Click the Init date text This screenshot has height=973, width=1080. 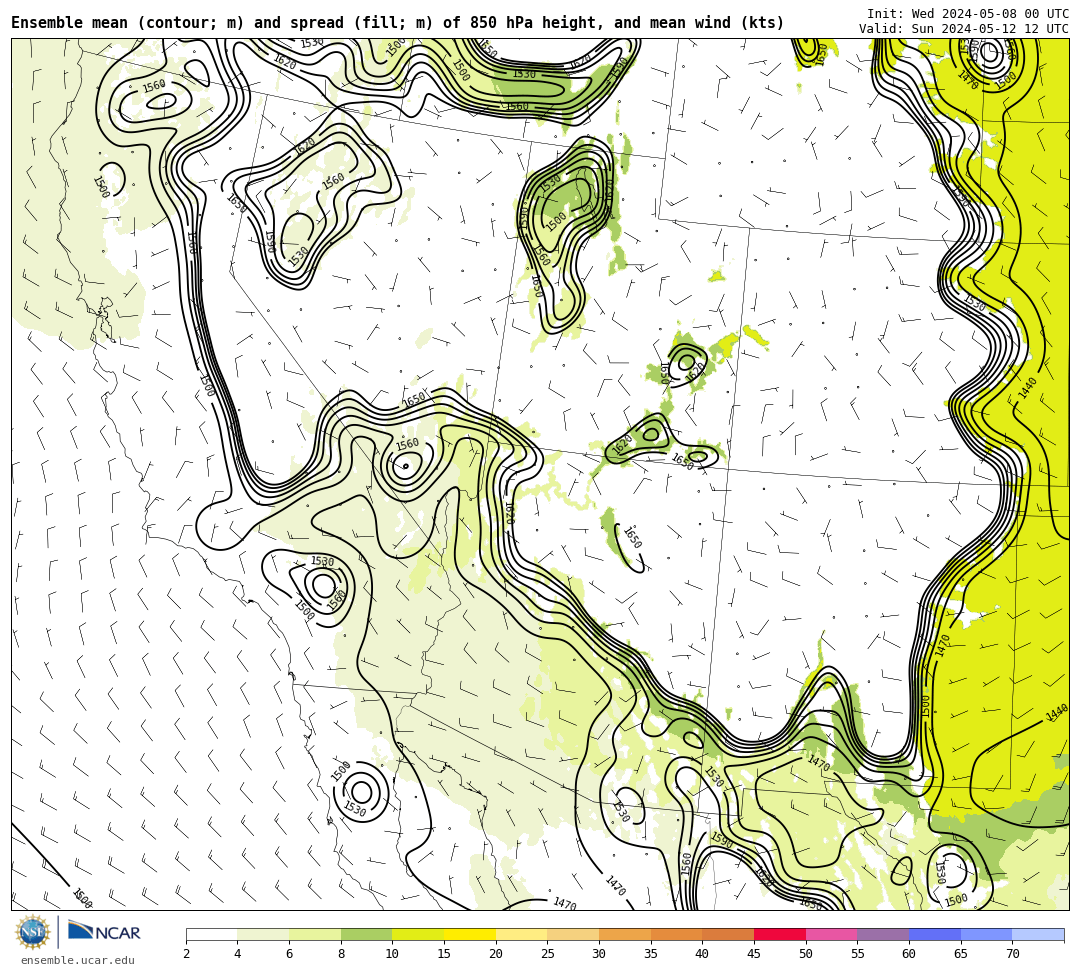coord(968,14)
